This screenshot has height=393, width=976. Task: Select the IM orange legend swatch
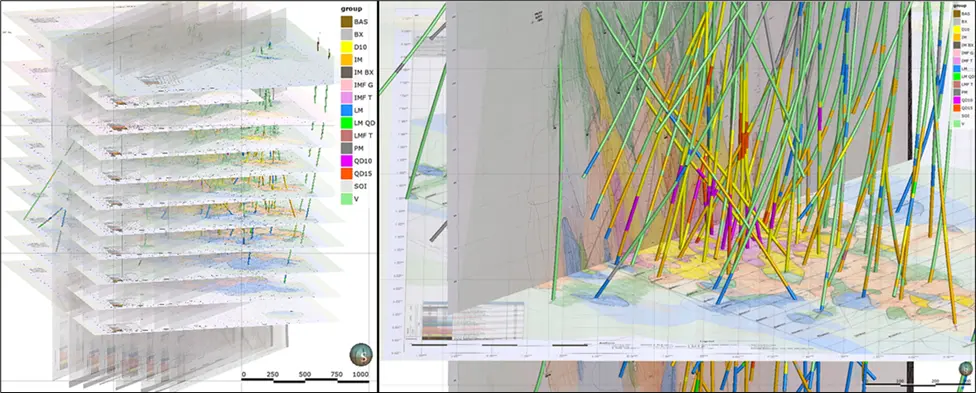tap(347, 61)
